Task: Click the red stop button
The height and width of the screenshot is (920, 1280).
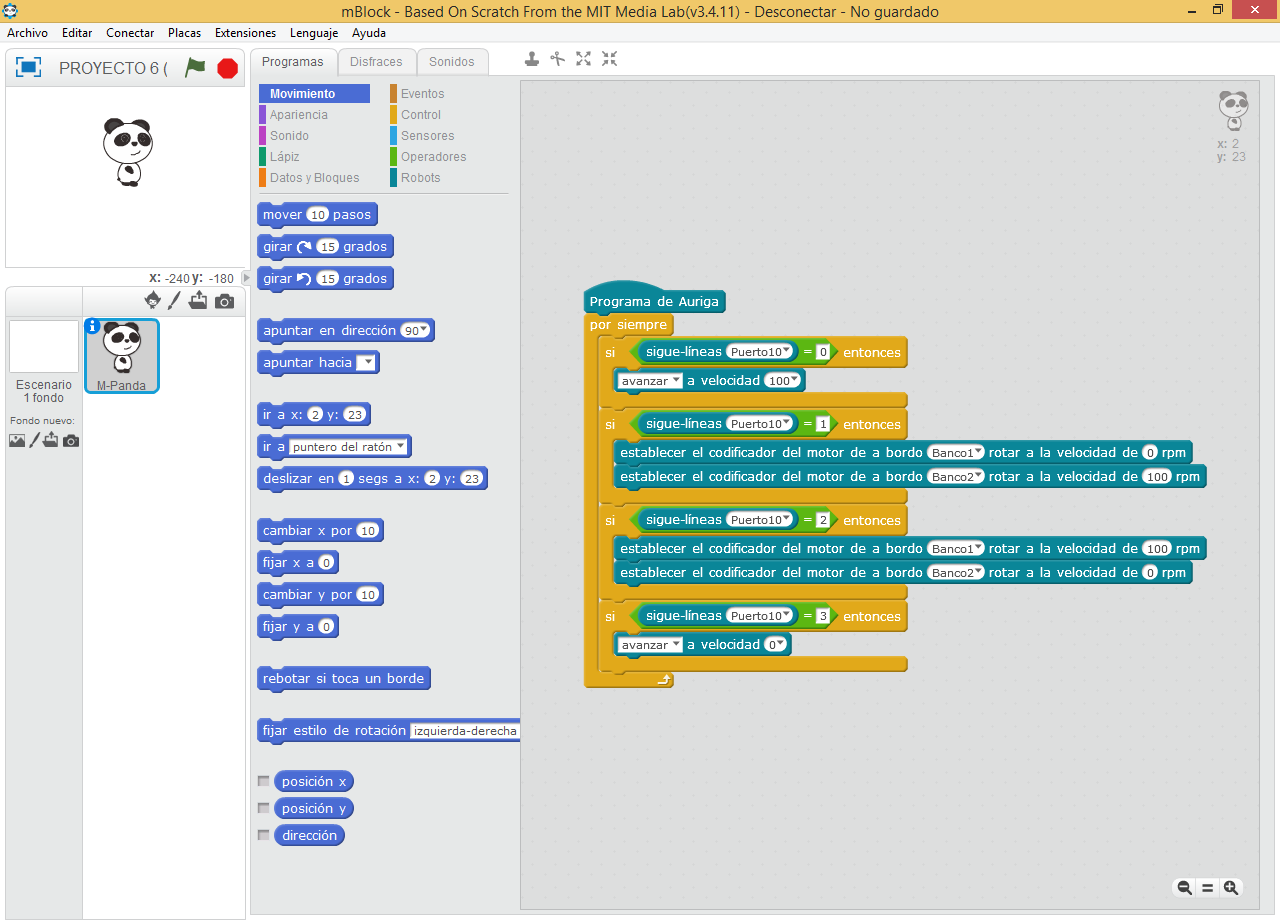Action: pos(227,68)
